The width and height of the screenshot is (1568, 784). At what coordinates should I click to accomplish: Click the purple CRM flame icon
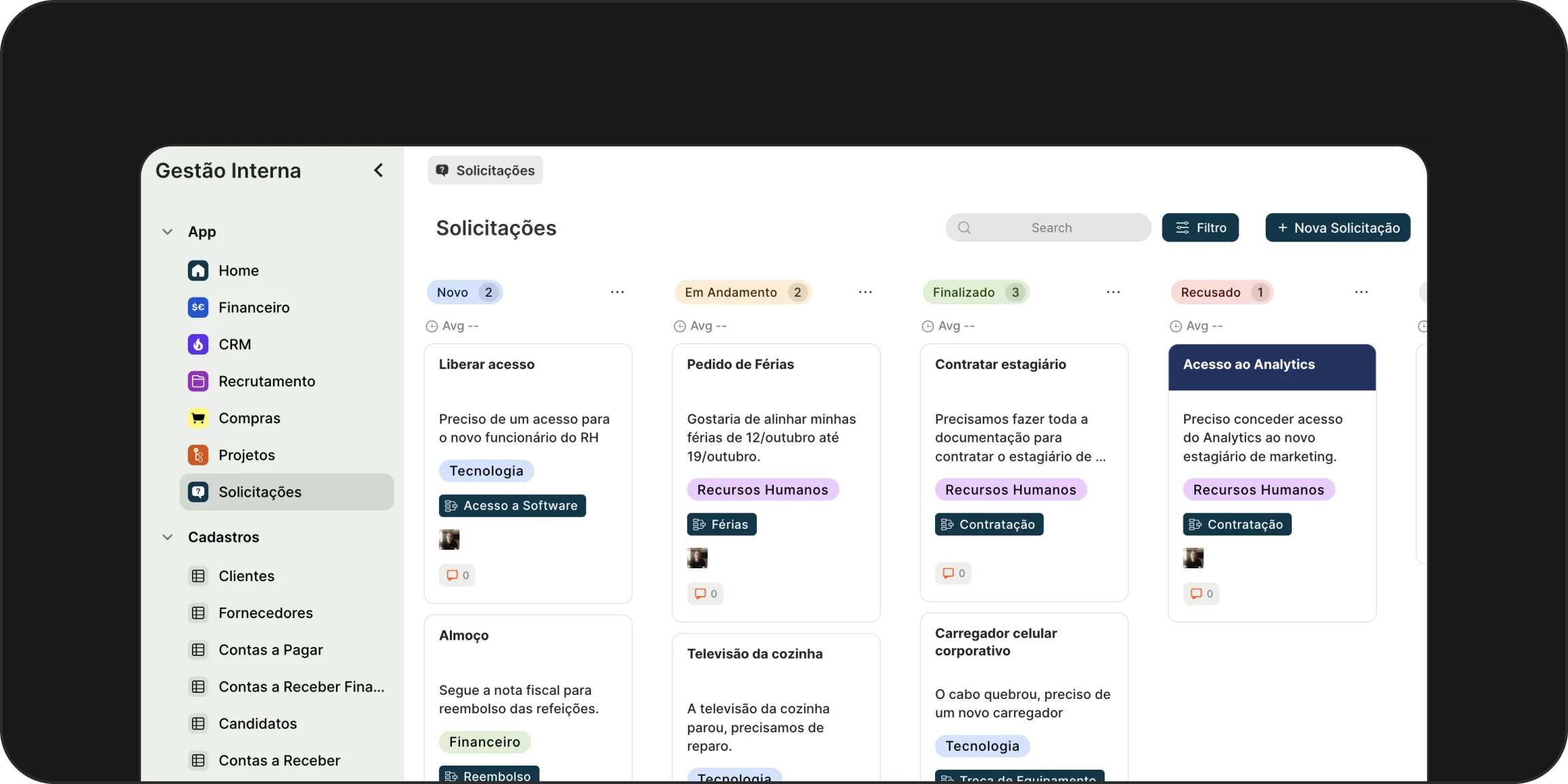198,344
